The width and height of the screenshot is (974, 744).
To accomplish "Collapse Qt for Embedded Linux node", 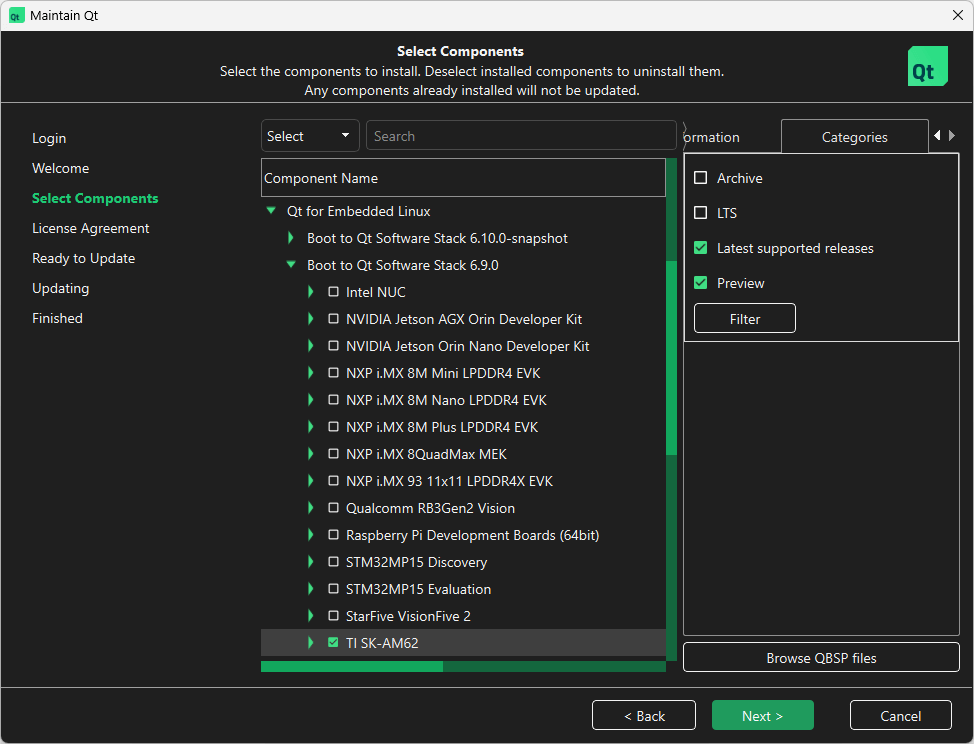I will coord(271,211).
